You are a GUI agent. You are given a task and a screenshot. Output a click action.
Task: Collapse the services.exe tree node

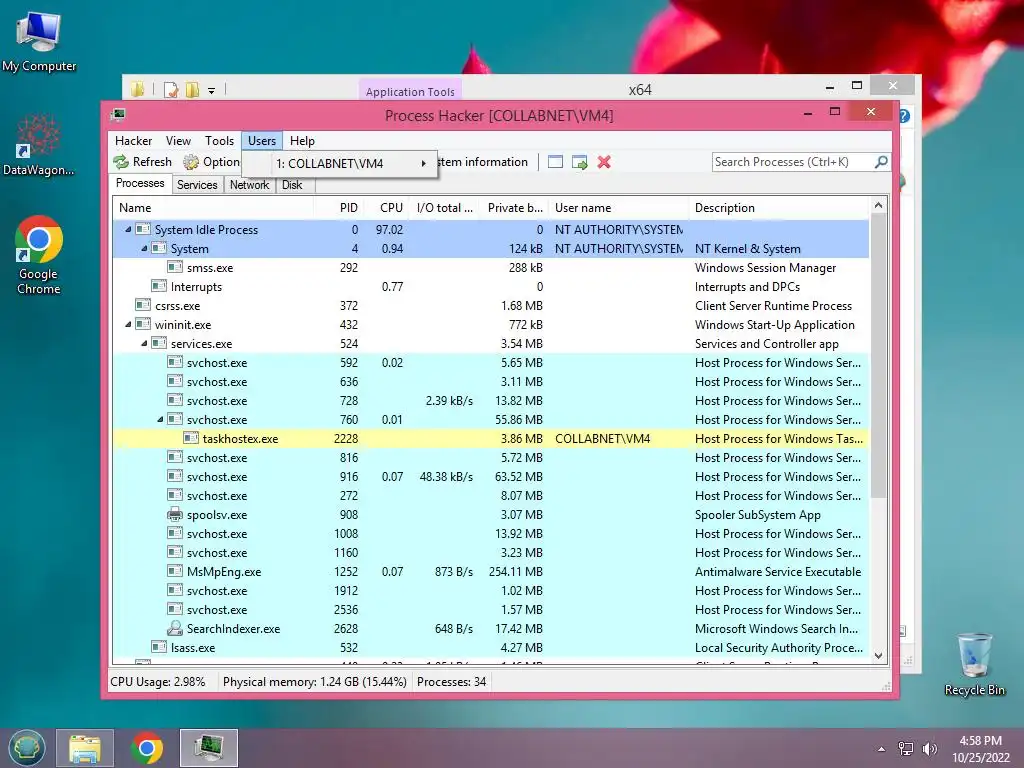[144, 343]
